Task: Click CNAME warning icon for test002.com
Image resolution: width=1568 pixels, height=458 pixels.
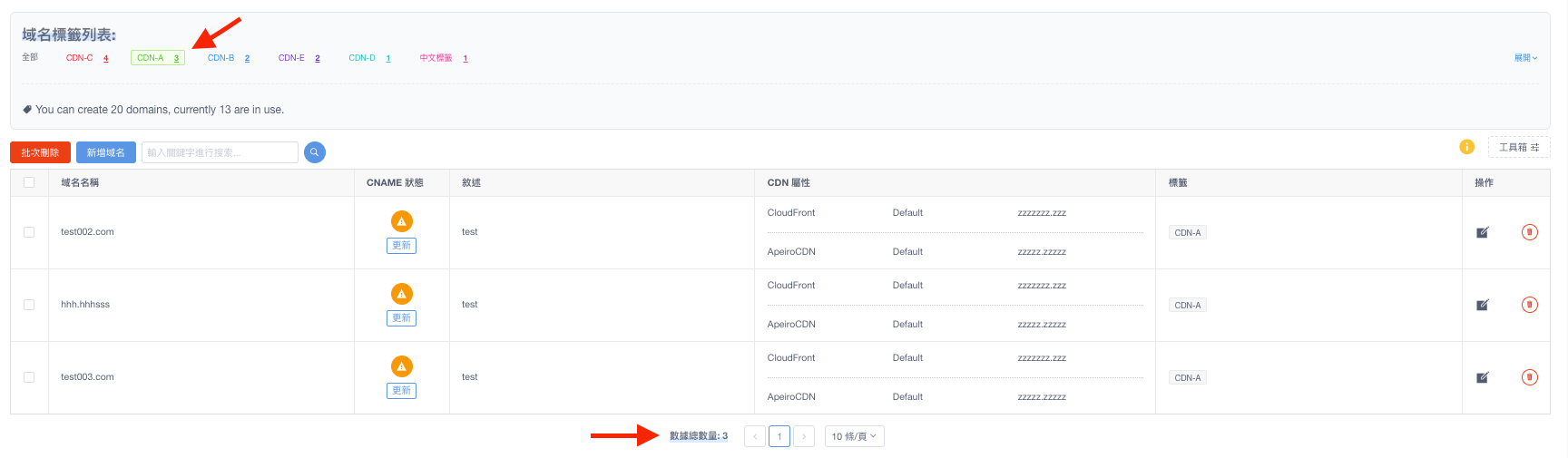Action: [401, 221]
